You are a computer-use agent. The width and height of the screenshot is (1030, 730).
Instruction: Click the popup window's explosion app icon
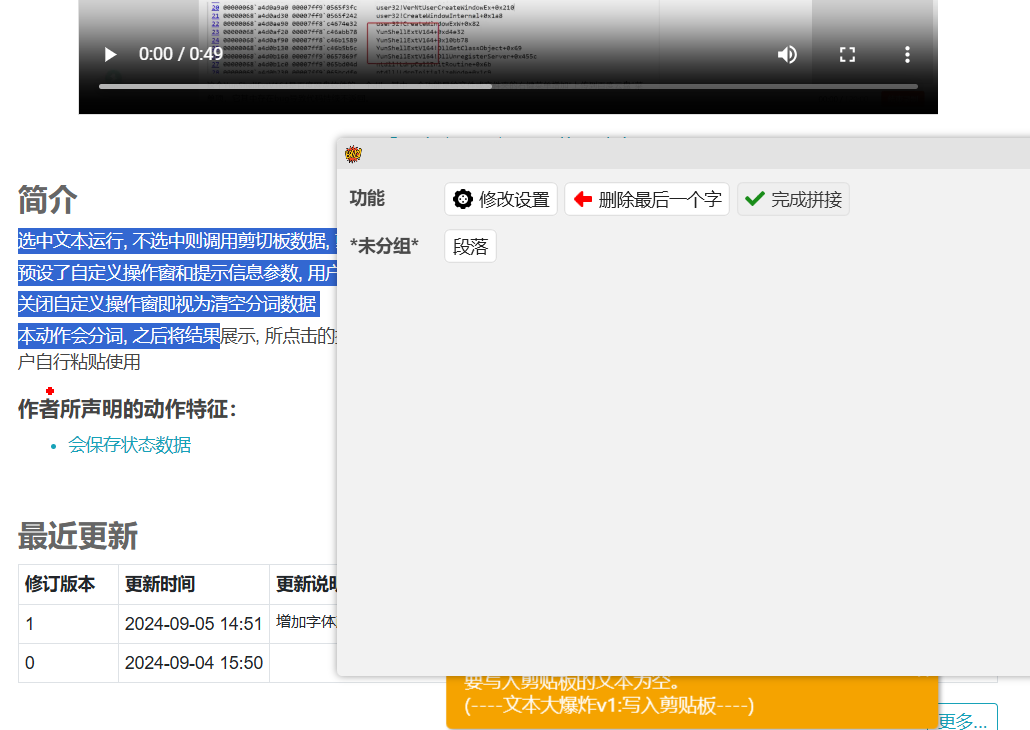[x=353, y=154]
